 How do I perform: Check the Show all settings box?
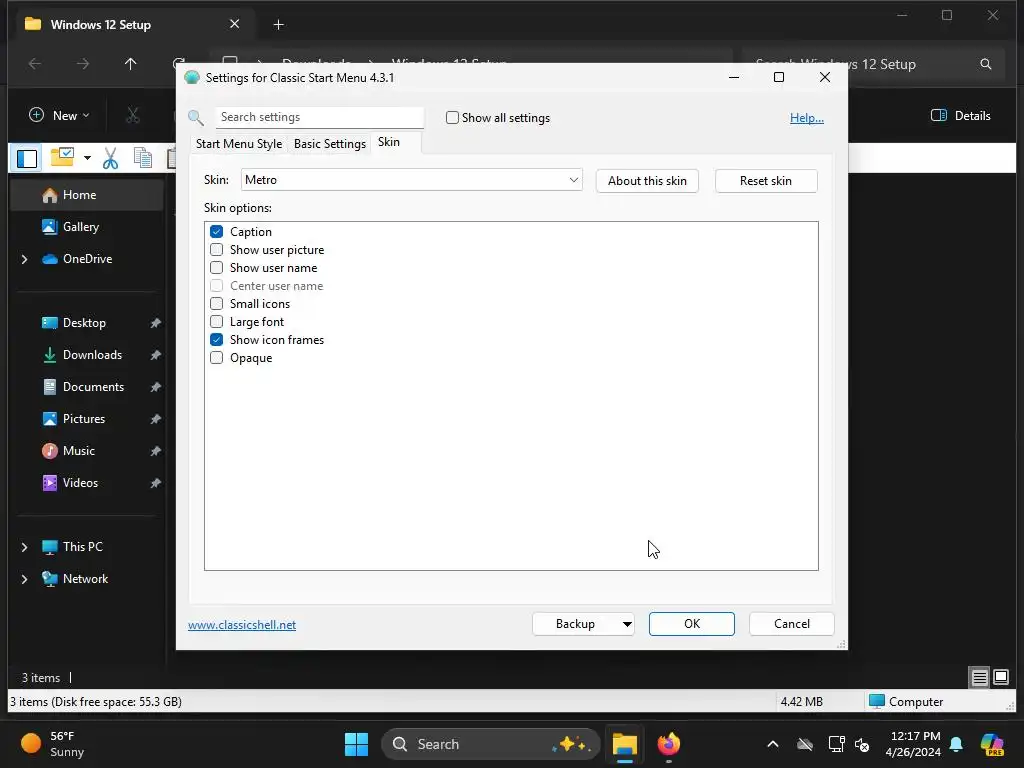[452, 118]
